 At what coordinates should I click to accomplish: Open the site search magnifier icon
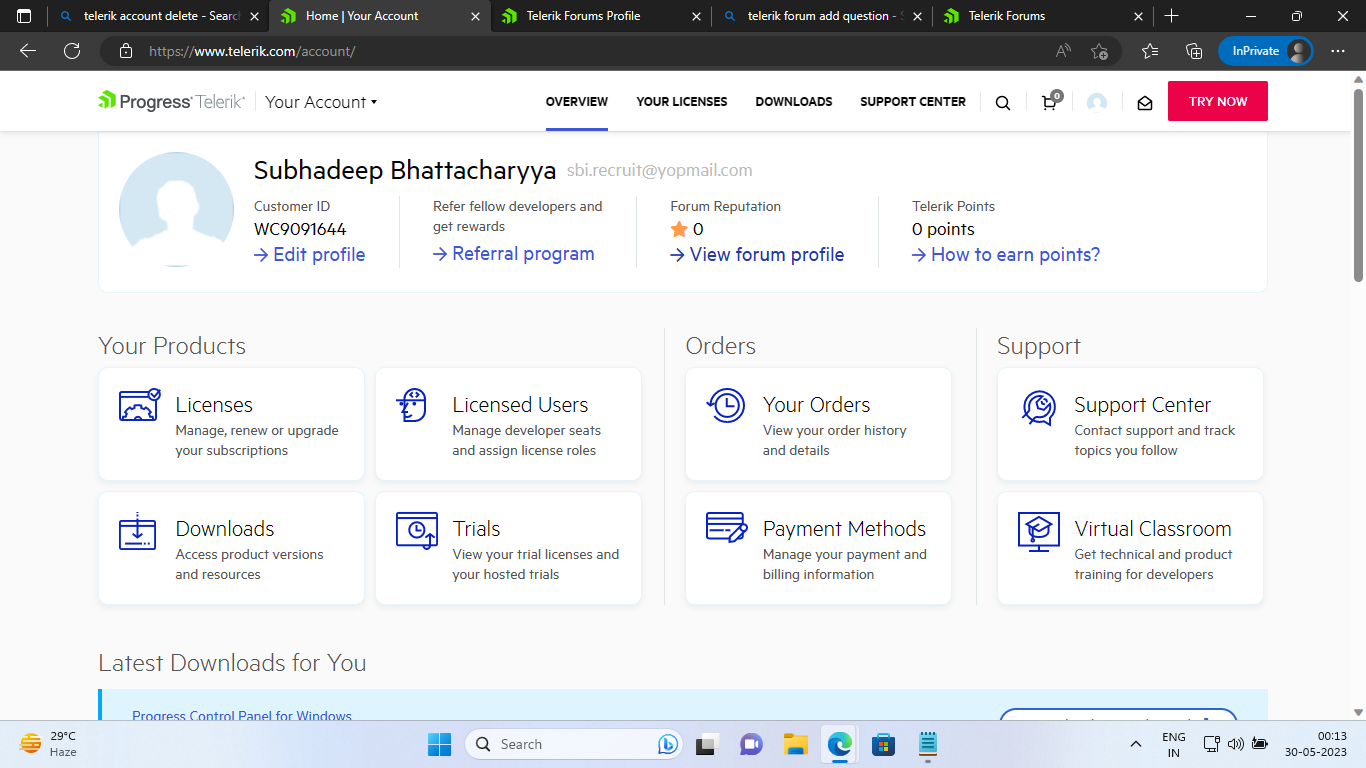tap(1003, 102)
